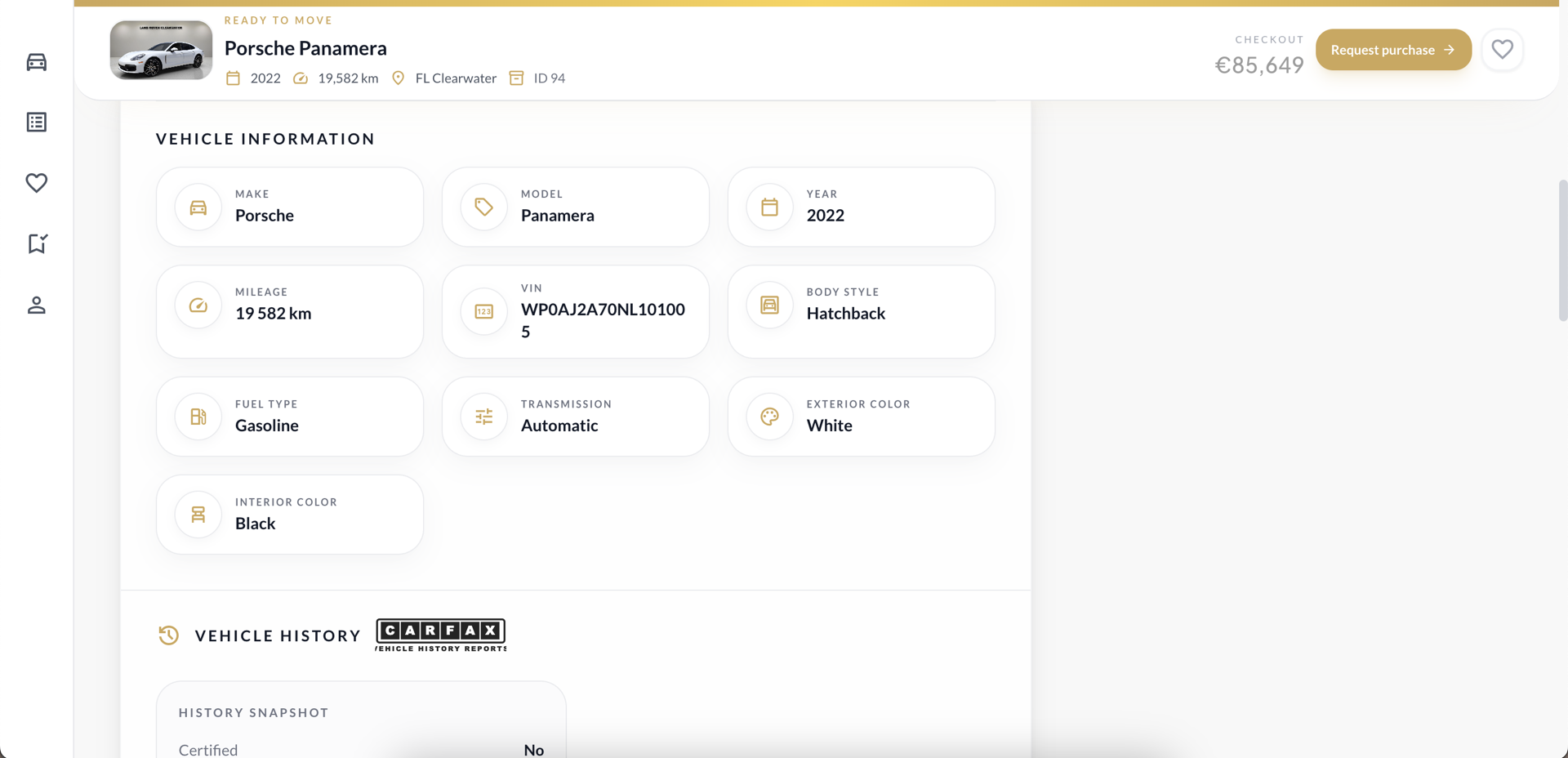Click the 123 icon in the VIN card
This screenshot has height=758, width=1568.
(484, 311)
